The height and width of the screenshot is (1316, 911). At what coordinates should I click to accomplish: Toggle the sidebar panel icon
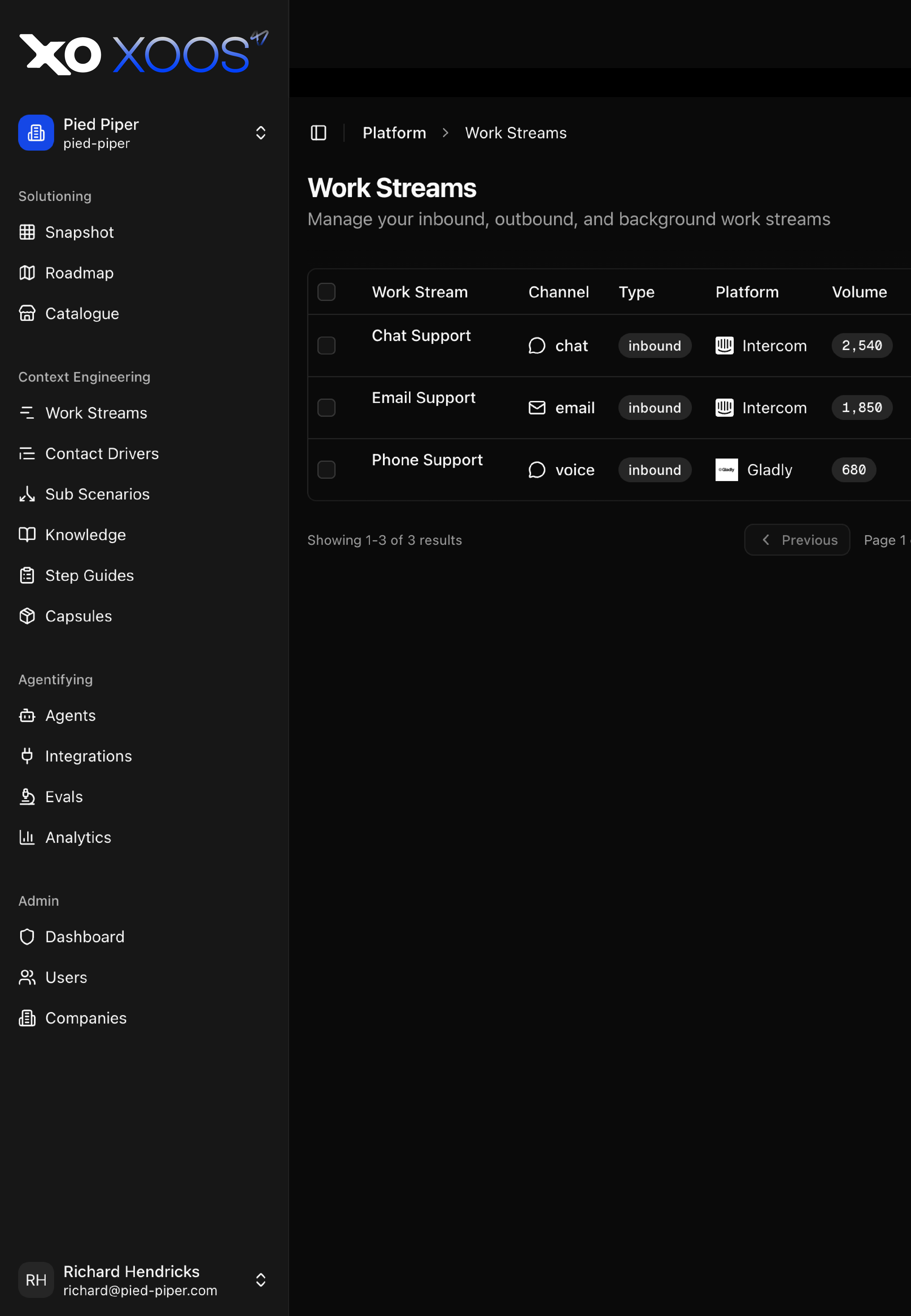[319, 133]
